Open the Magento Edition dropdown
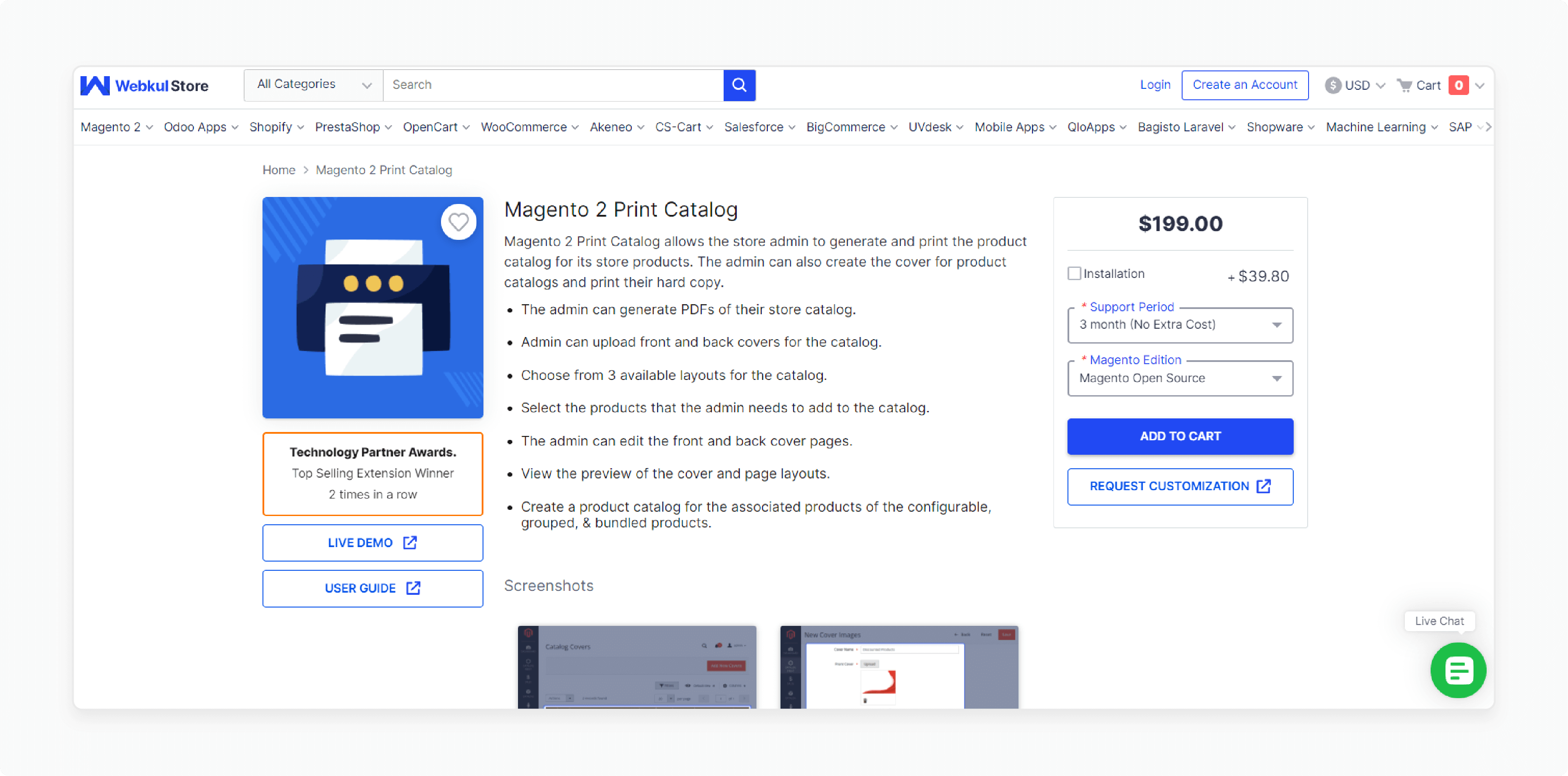Viewport: 1568px width, 776px height. click(1180, 378)
